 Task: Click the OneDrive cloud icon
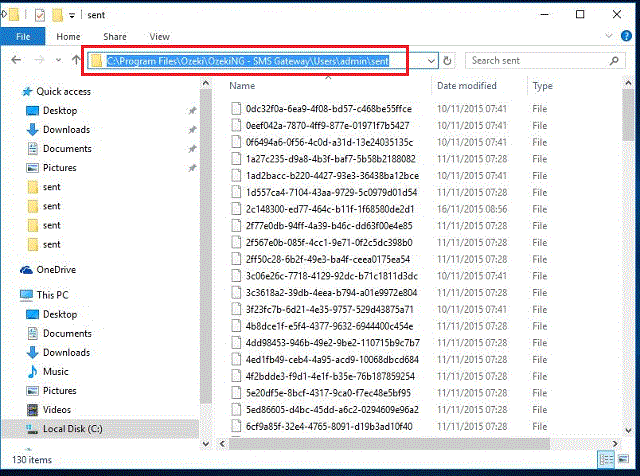27,270
